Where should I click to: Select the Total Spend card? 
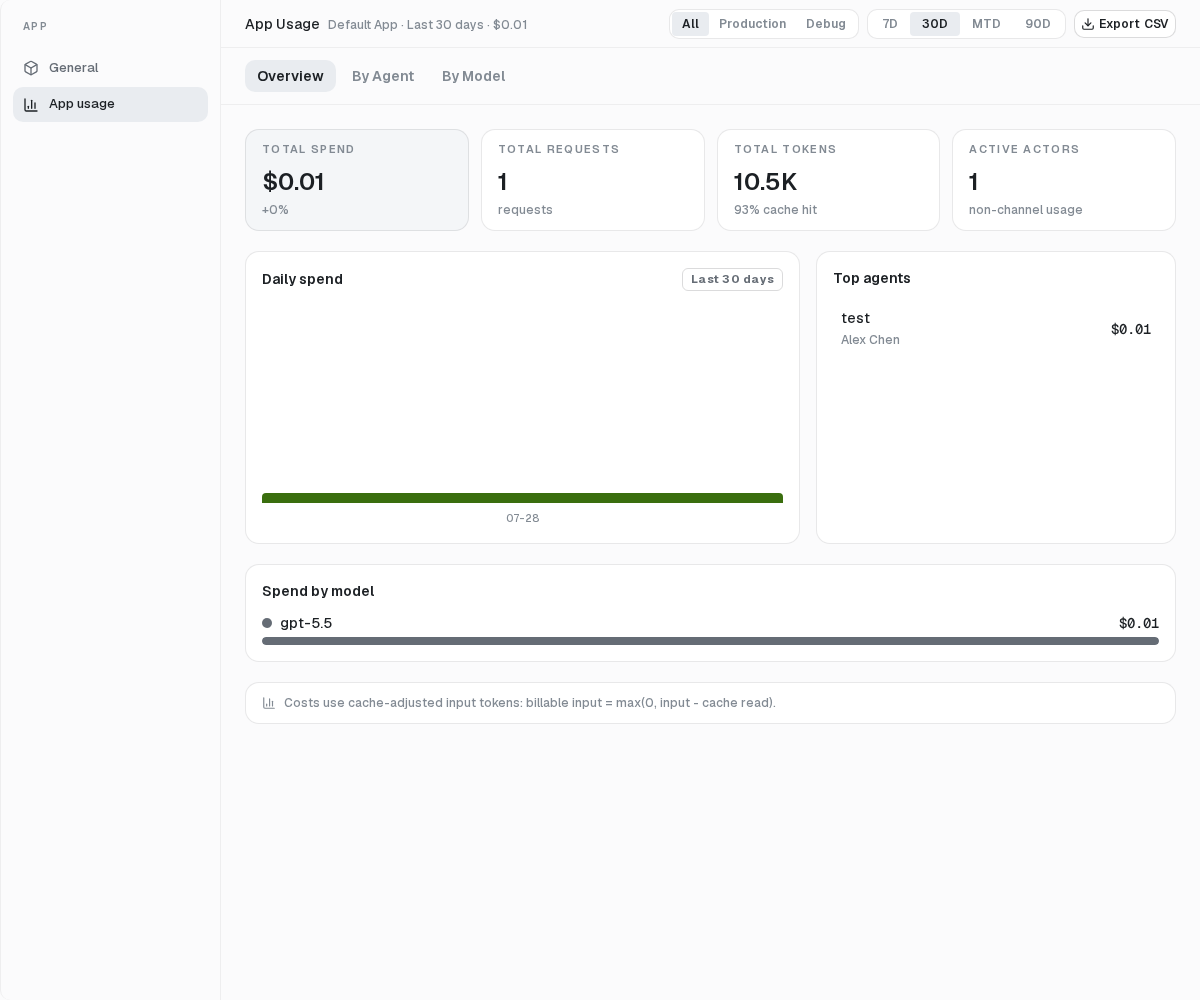tap(357, 180)
